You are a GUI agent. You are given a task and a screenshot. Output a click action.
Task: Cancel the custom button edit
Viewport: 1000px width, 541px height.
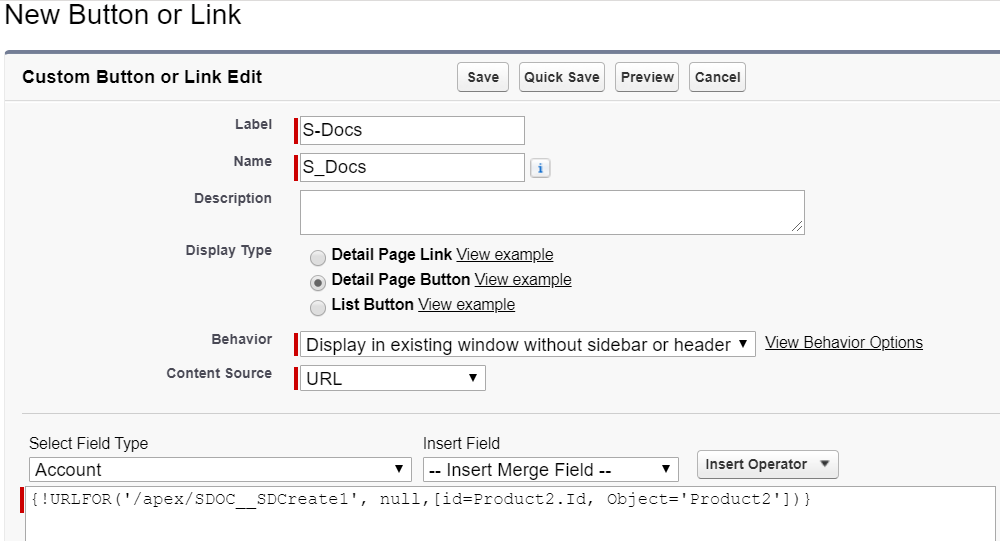(x=717, y=77)
